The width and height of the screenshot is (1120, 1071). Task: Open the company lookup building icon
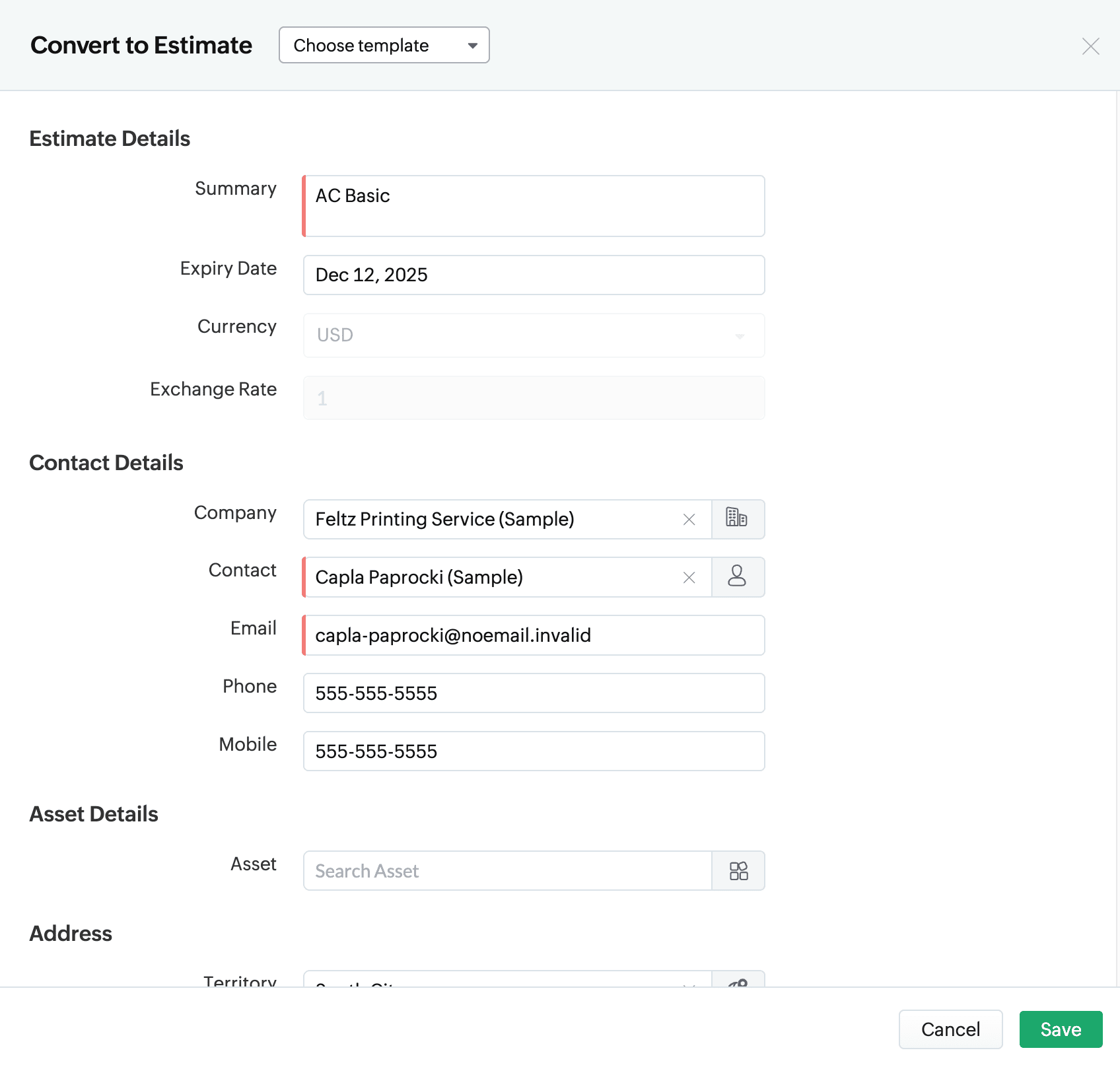[738, 519]
